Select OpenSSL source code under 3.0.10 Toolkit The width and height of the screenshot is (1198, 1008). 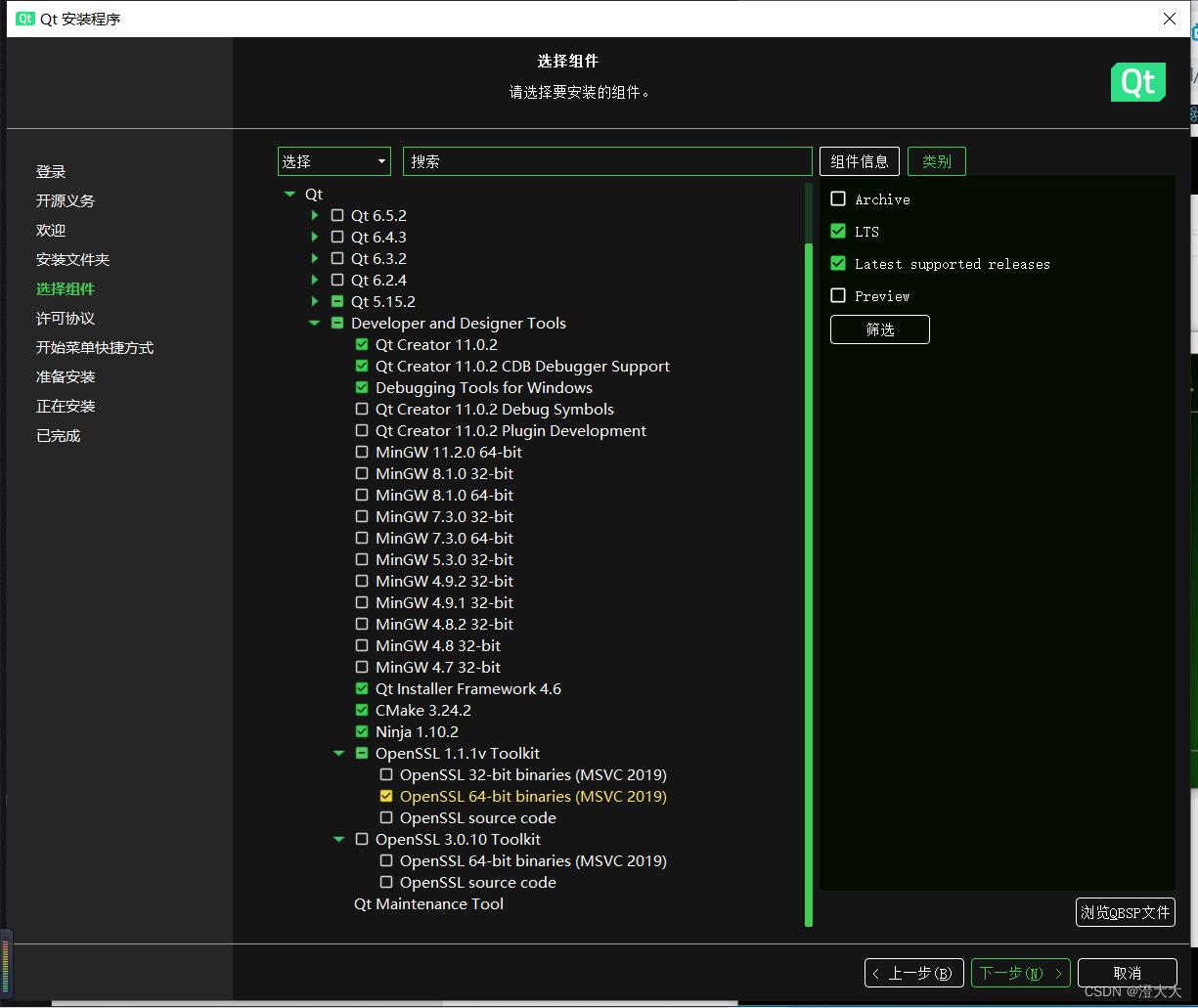click(x=478, y=882)
